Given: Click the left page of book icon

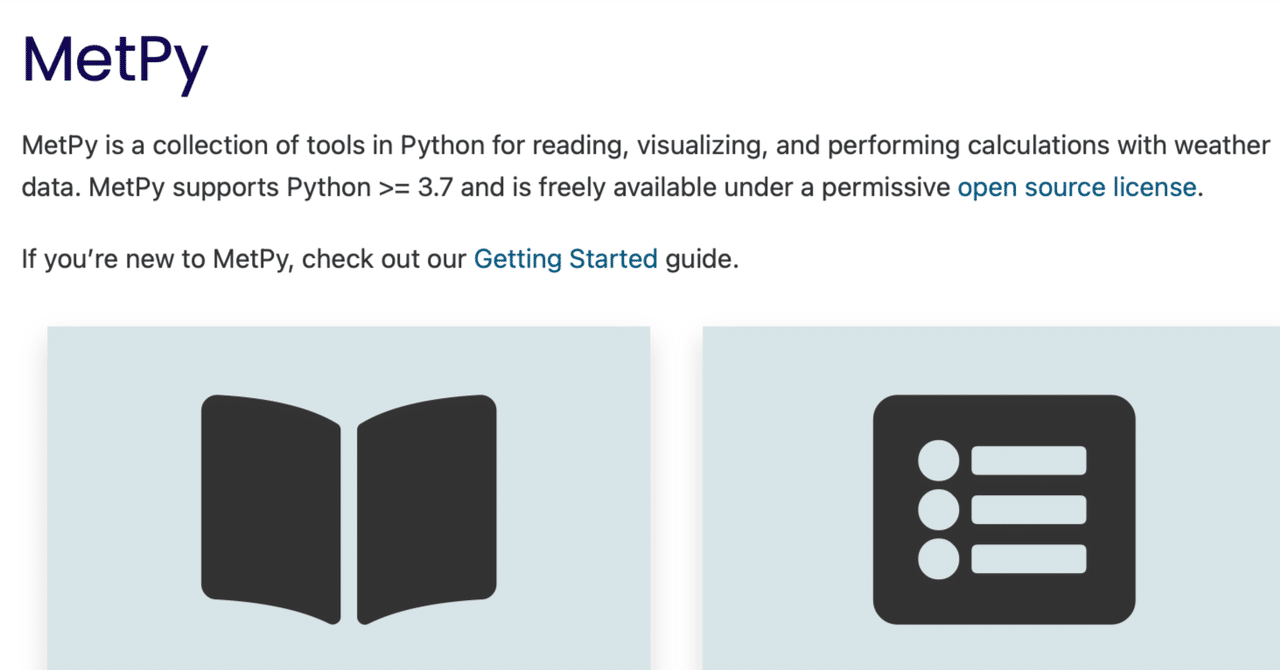Looking at the screenshot, I should 271,507.
